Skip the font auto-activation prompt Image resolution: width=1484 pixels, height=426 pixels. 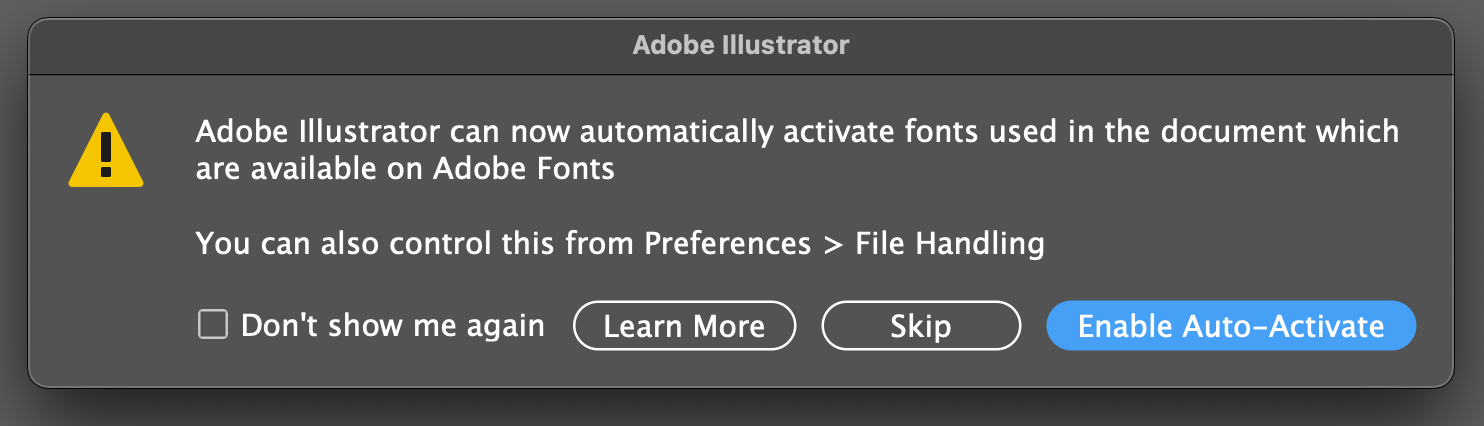point(921,326)
